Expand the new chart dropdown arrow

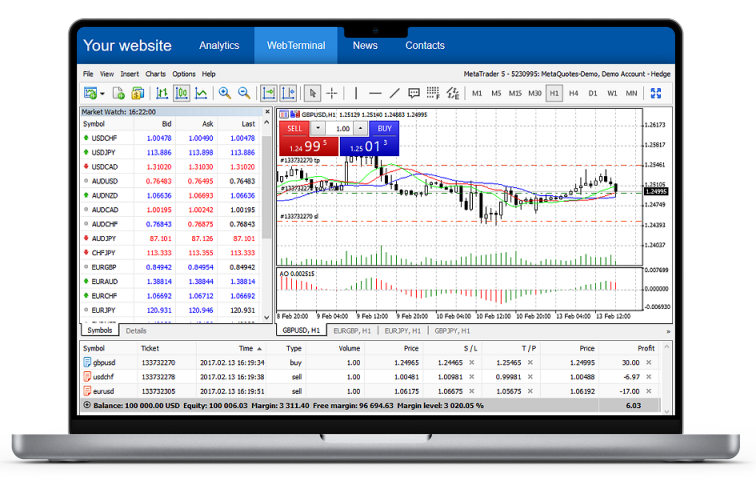(x=102, y=94)
